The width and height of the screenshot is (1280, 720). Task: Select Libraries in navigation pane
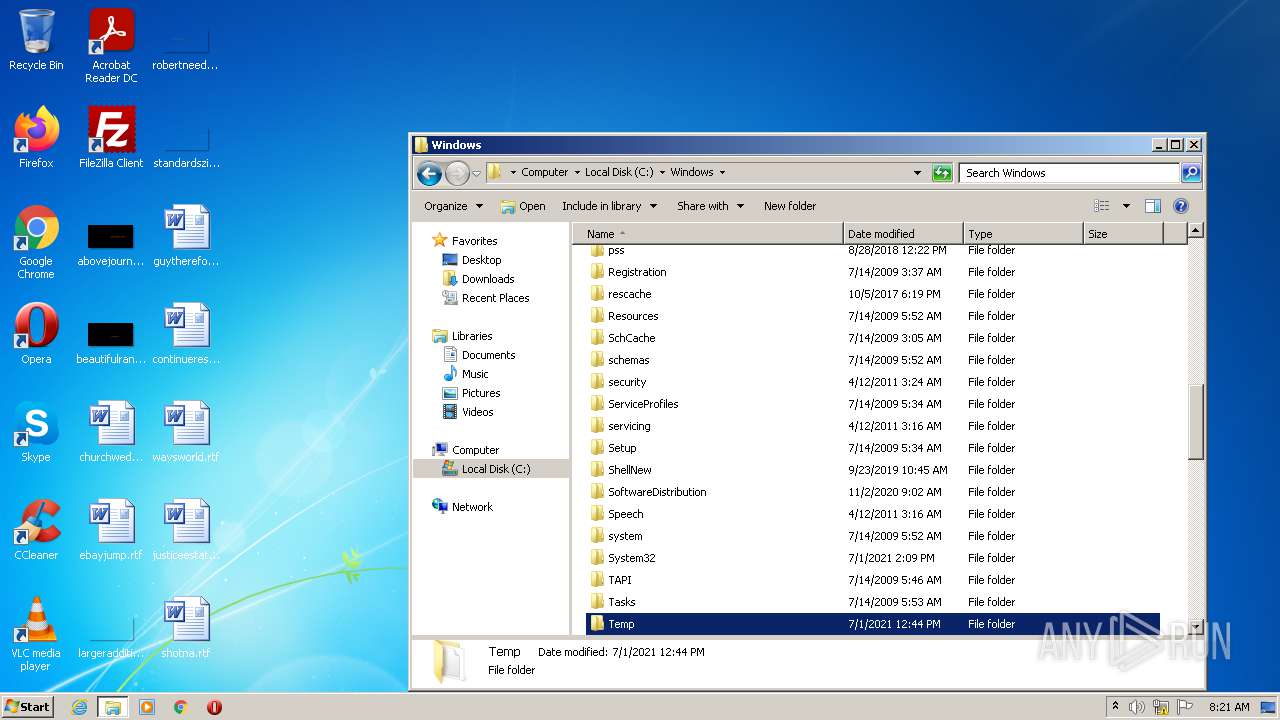[x=472, y=336]
